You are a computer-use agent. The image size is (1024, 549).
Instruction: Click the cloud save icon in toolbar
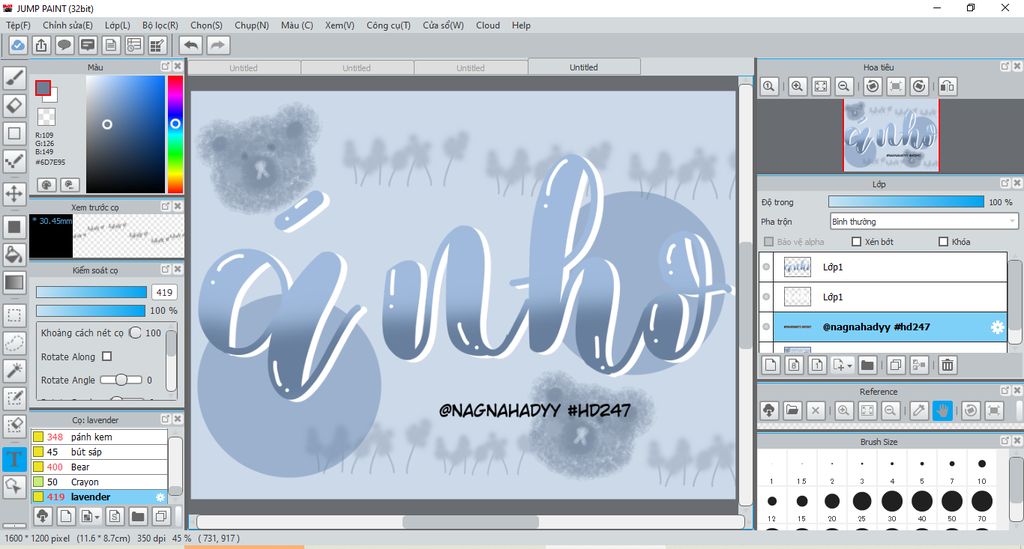coord(18,45)
